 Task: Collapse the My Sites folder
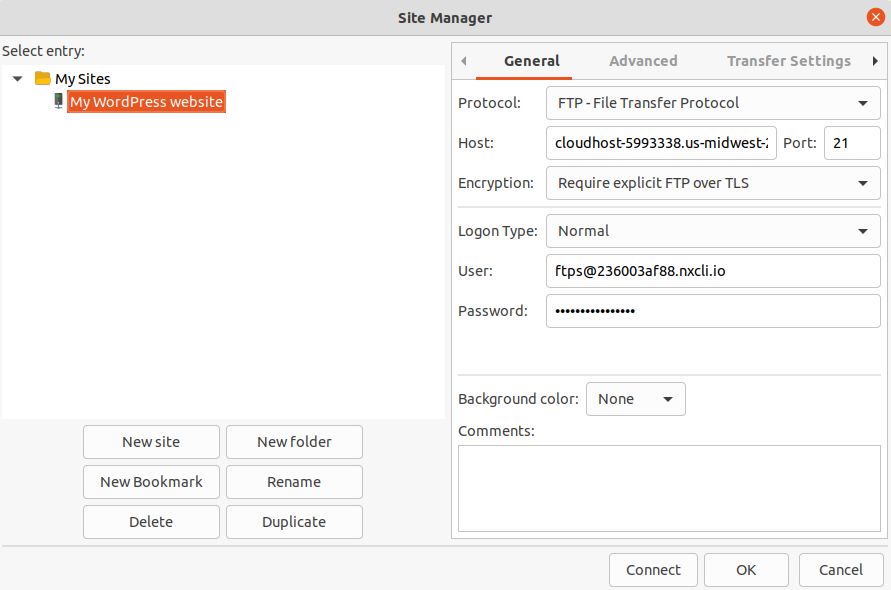[x=16, y=78]
